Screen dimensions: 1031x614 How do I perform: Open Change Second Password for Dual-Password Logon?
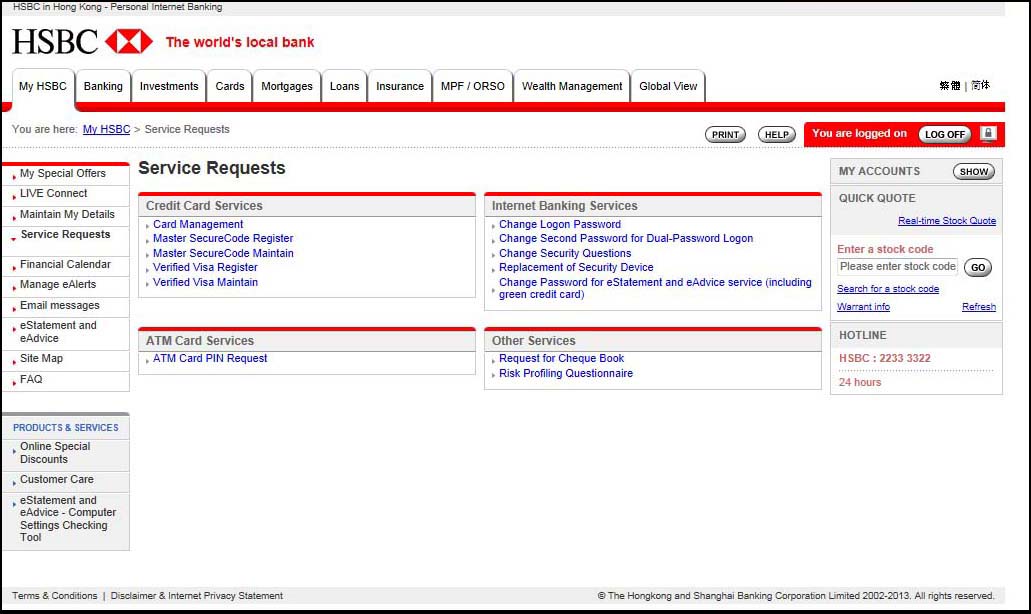click(626, 239)
